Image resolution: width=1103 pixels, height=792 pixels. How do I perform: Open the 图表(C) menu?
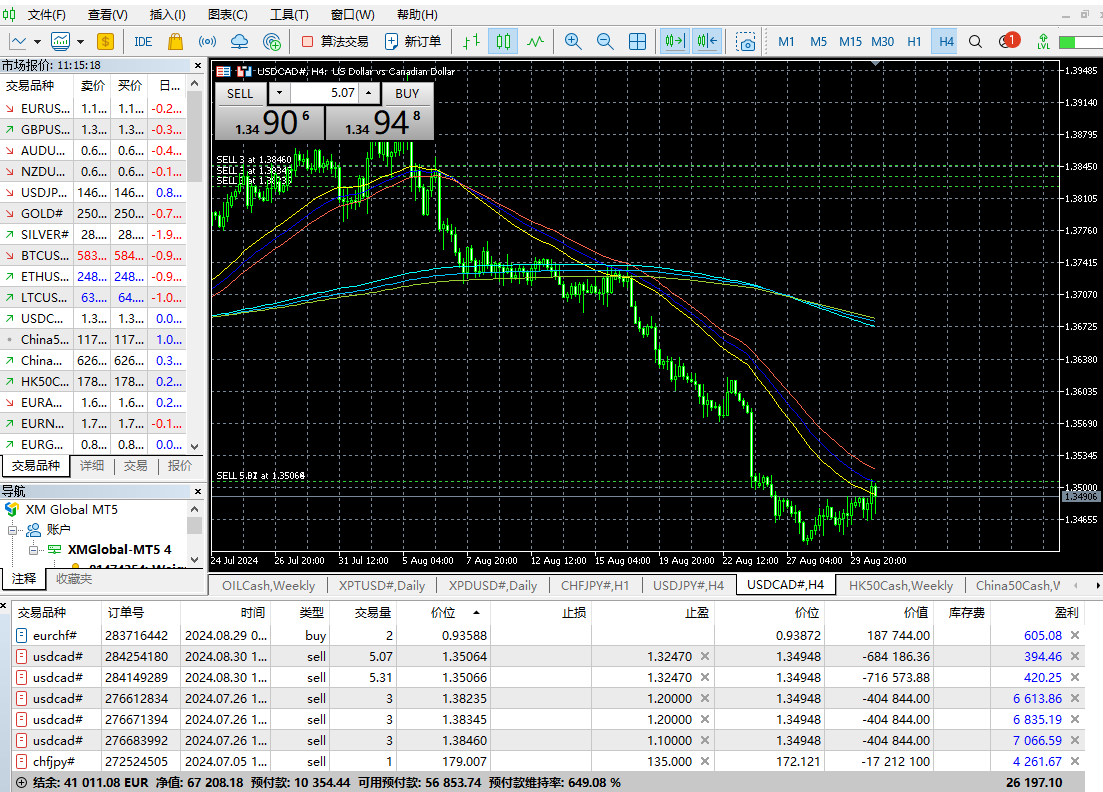click(228, 15)
